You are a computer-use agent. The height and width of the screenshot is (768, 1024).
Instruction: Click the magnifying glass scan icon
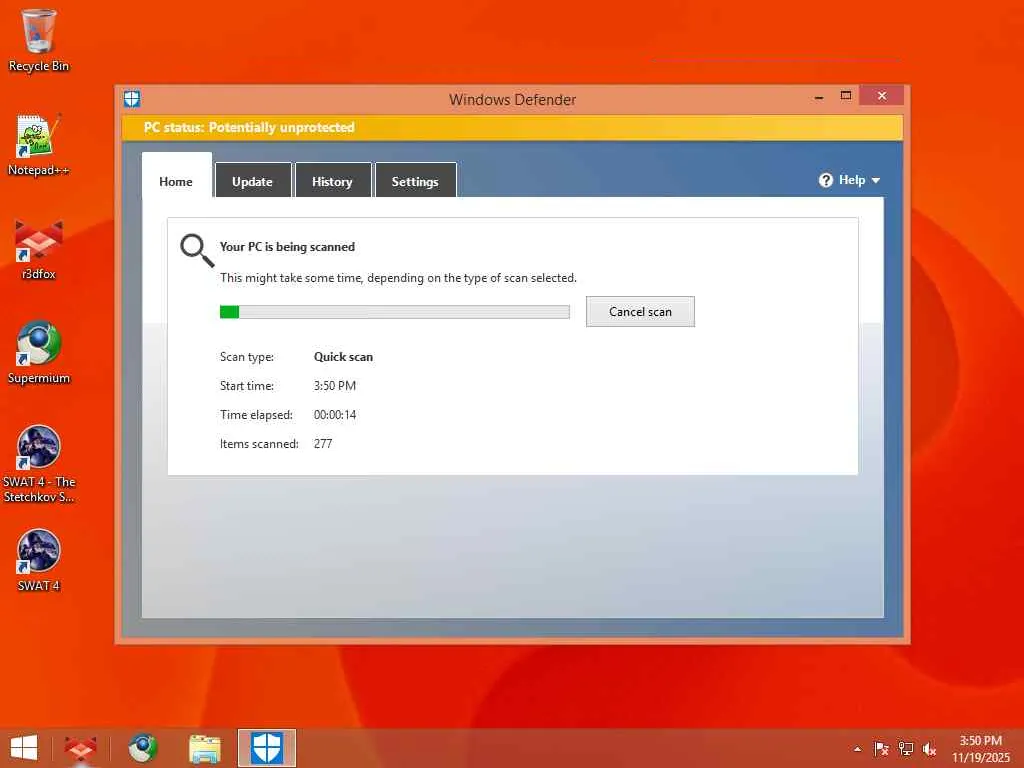tap(197, 251)
